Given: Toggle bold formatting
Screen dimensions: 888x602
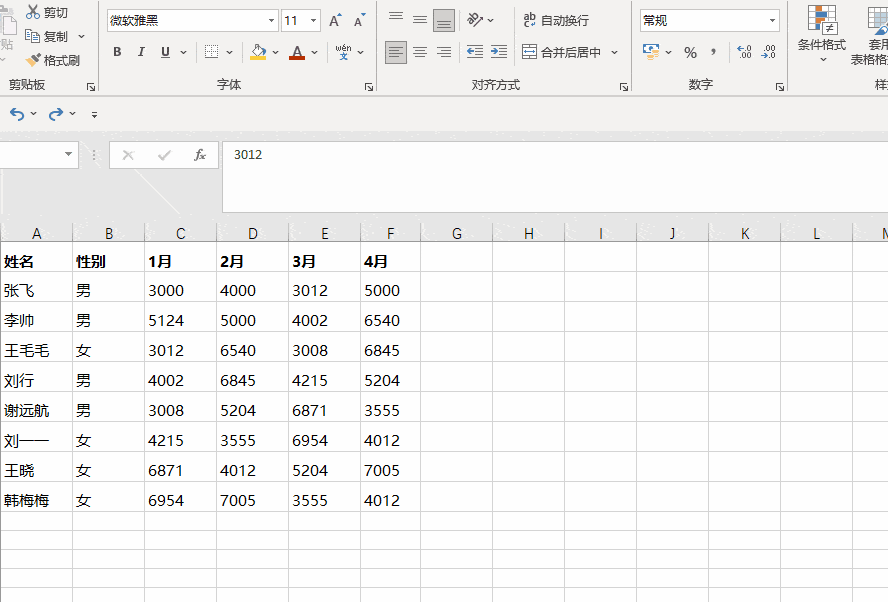Looking at the screenshot, I should (117, 52).
